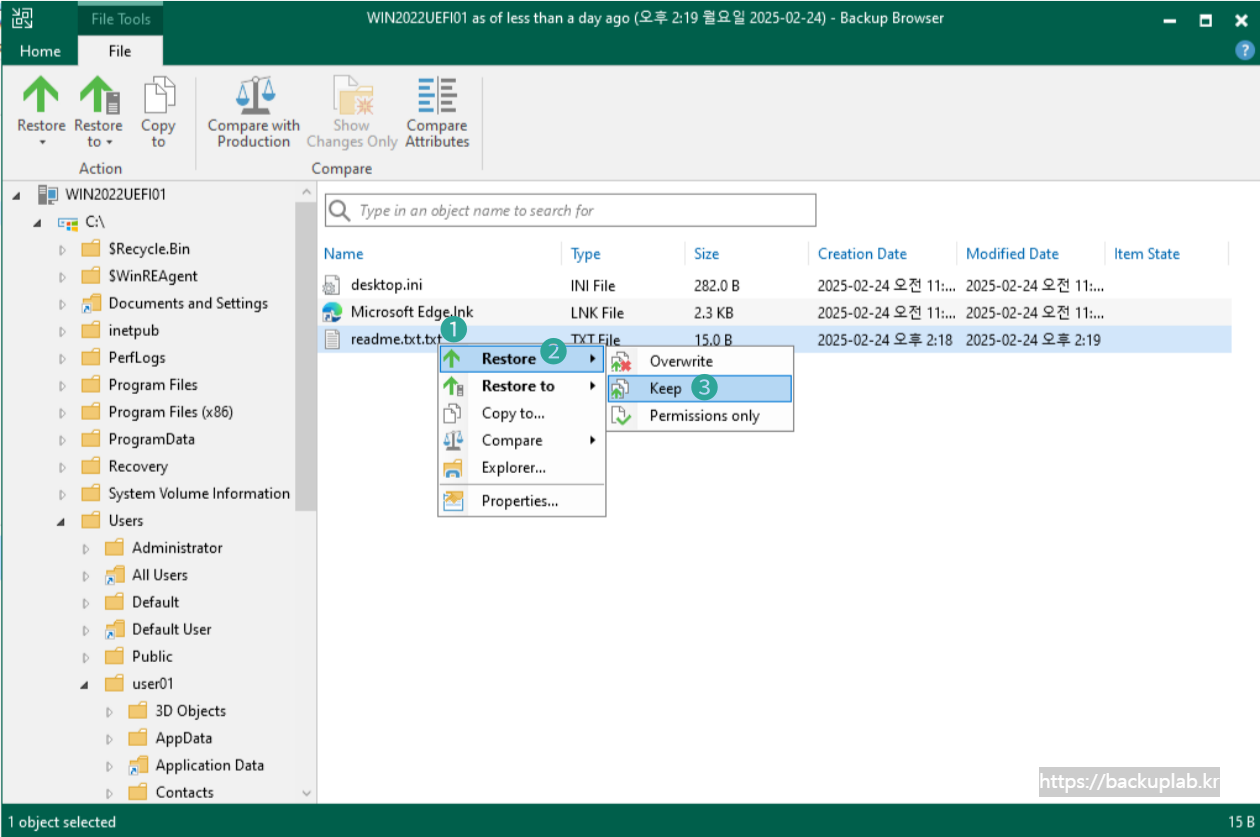Select System Volume Information folder
The width and height of the screenshot is (1260, 837).
coord(199,493)
